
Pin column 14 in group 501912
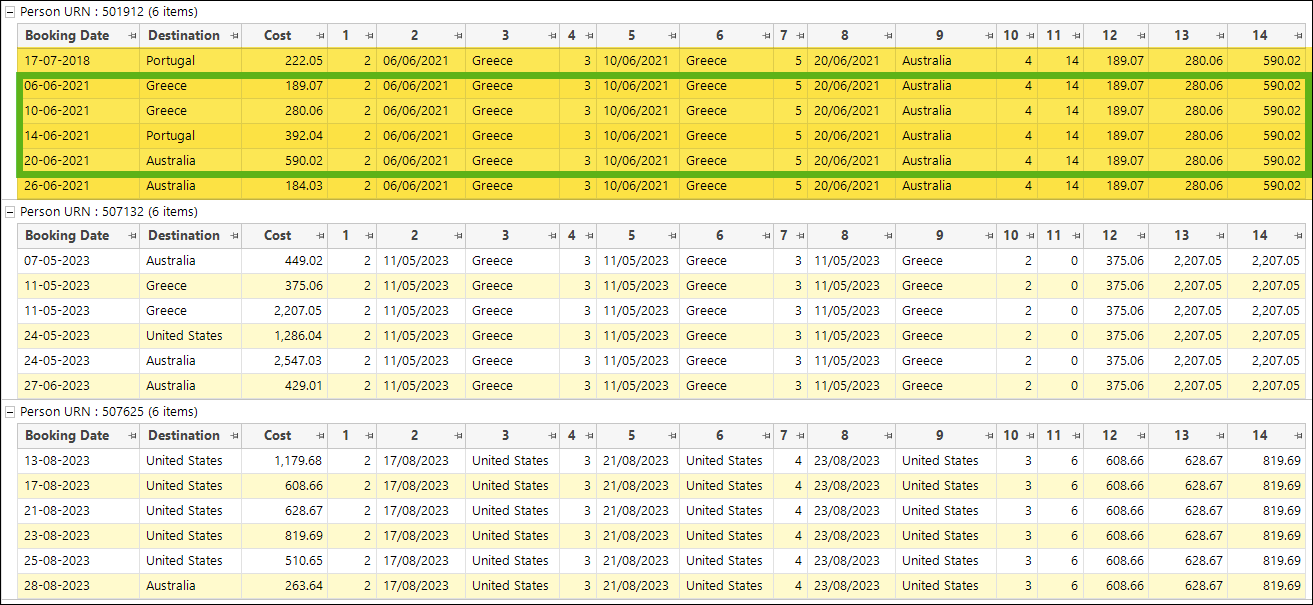(x=1300, y=36)
